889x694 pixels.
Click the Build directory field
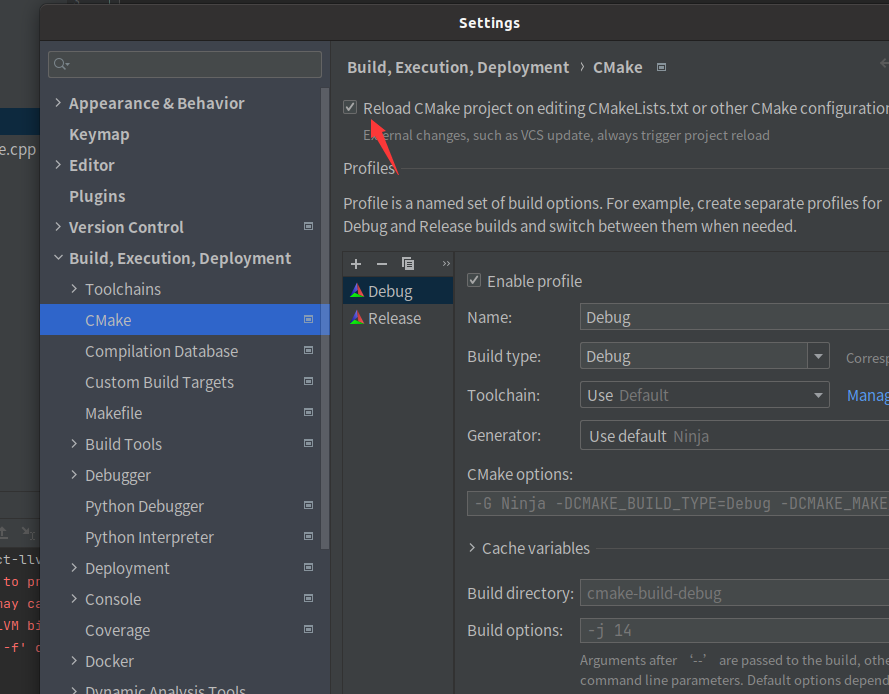pos(734,593)
